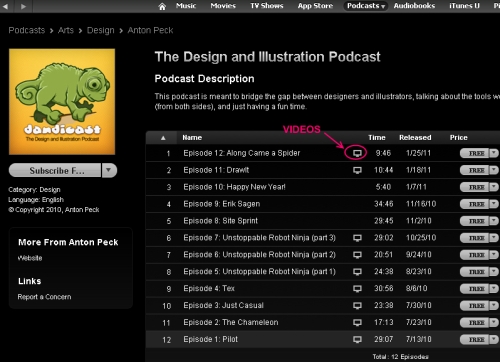The image size is (500, 362).
Task: Open price dropdown for Episode 4: Tex
Action: (x=494, y=288)
